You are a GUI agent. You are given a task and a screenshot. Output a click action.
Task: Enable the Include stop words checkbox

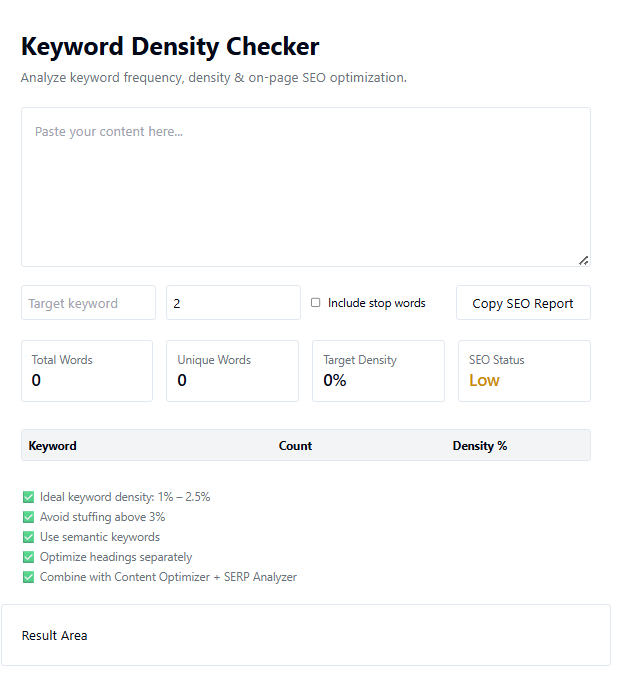click(316, 303)
